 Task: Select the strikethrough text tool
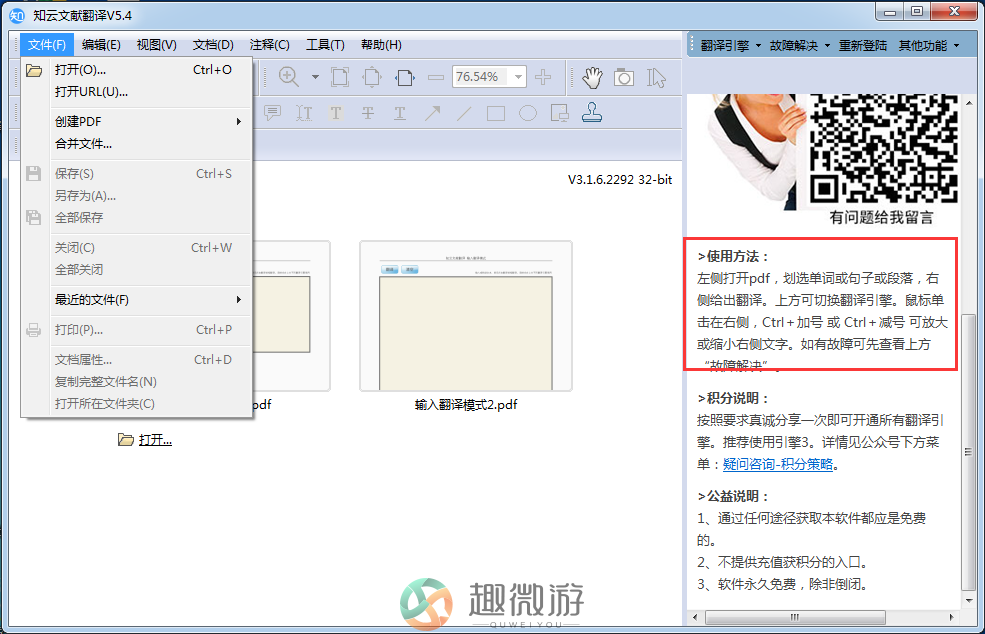[x=368, y=113]
